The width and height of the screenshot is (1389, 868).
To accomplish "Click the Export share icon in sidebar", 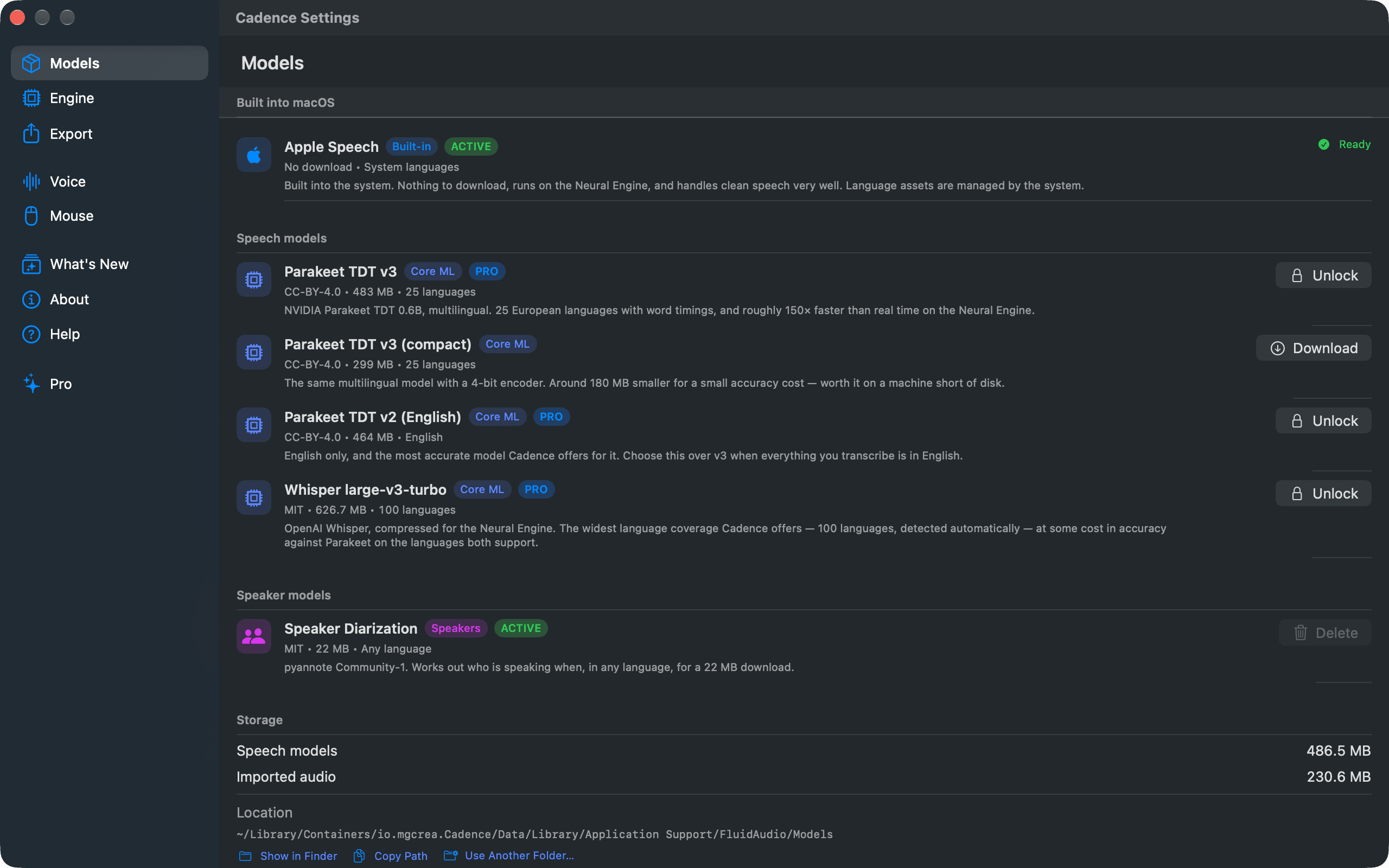I will [31, 133].
